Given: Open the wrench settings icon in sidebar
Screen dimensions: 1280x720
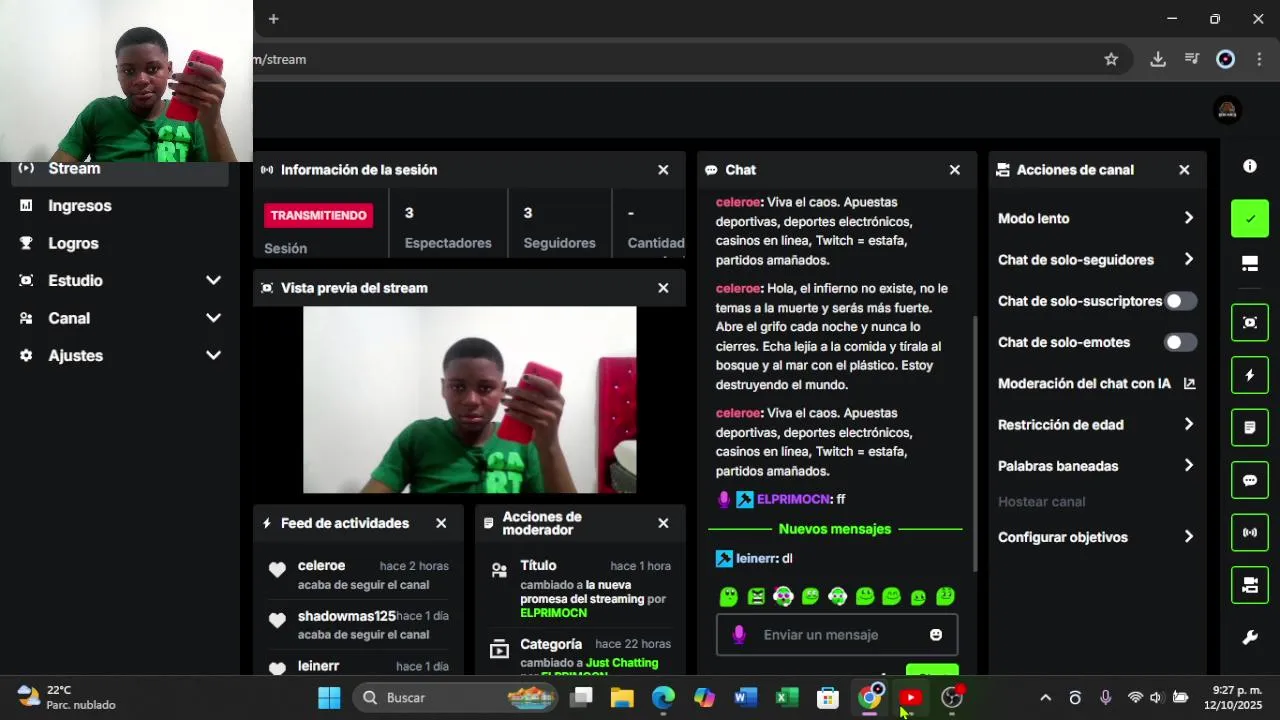Looking at the screenshot, I should pos(1250,638).
